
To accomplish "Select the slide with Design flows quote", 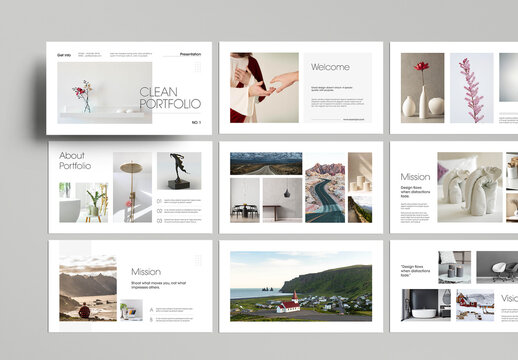I will click(x=454, y=286).
